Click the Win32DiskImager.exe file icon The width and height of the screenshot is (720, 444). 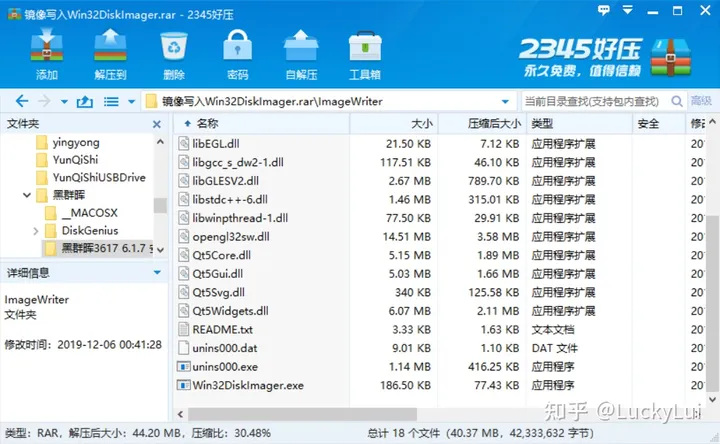(x=184, y=385)
